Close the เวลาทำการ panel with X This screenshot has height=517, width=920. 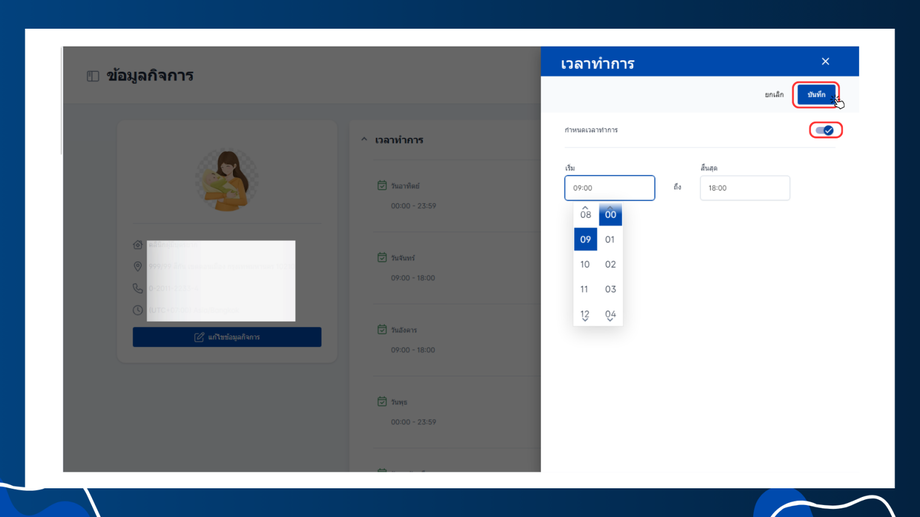point(826,61)
